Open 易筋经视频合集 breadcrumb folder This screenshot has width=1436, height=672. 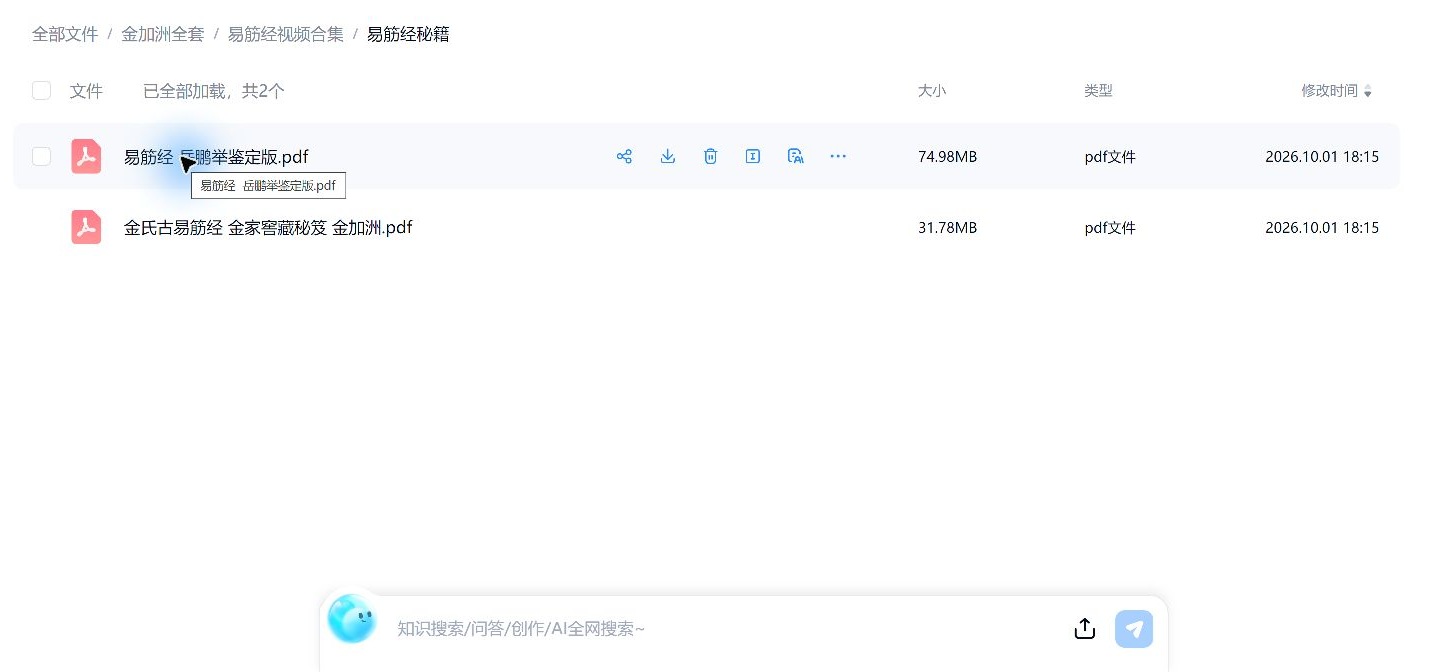(x=286, y=34)
